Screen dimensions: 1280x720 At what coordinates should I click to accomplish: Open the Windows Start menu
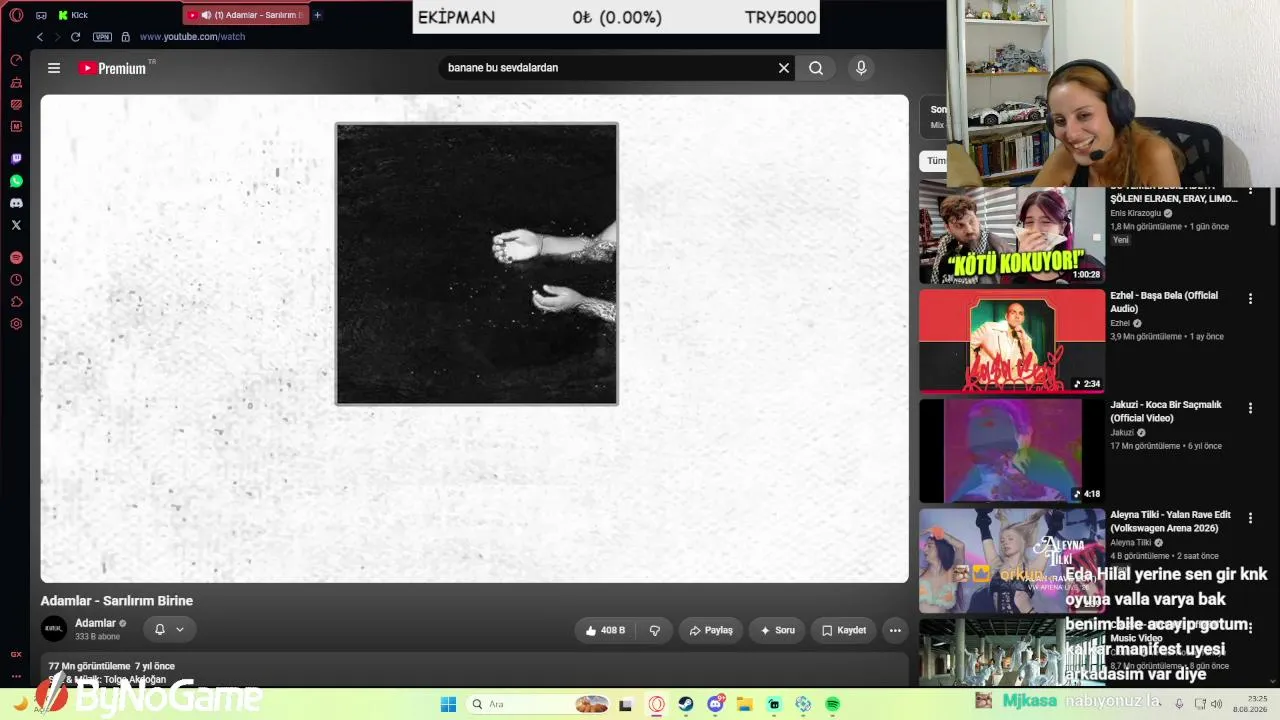(x=448, y=703)
